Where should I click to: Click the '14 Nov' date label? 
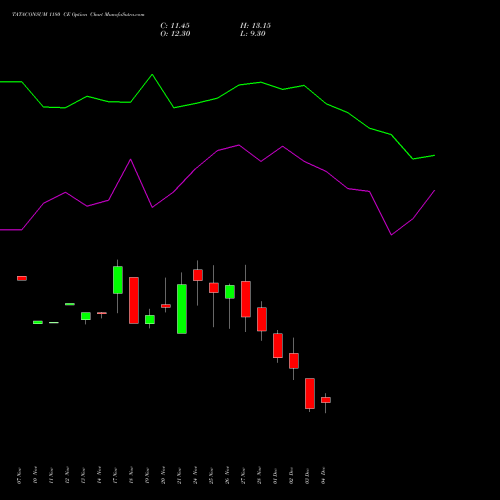point(99,476)
